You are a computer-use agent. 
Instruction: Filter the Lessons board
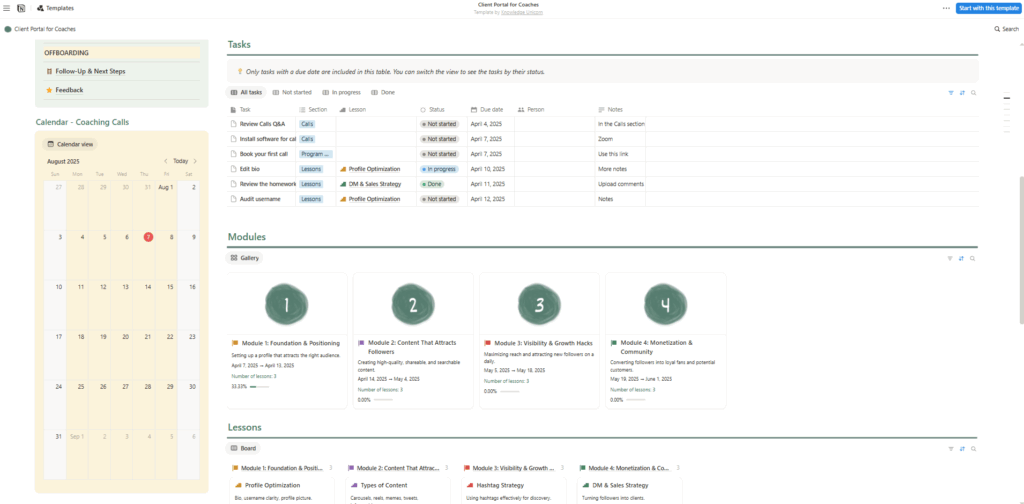click(950, 449)
